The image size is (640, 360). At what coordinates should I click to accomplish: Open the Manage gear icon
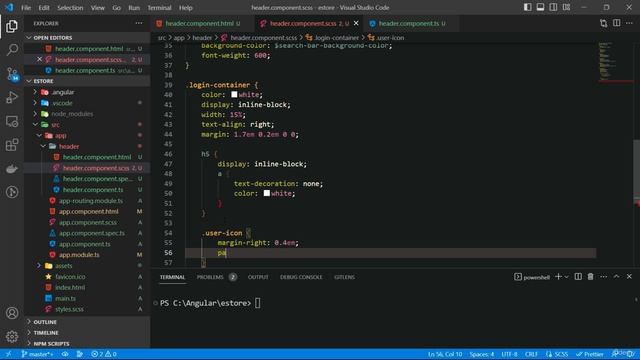[12, 337]
